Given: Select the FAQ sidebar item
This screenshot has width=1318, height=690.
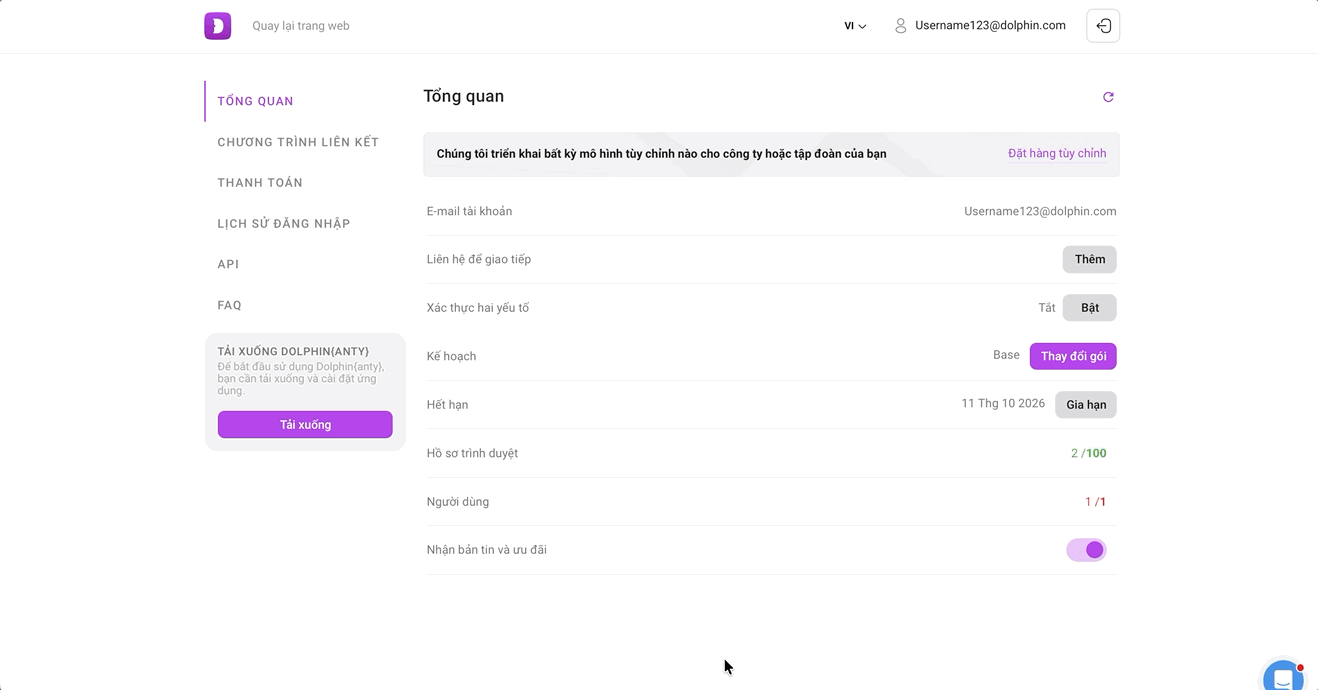Looking at the screenshot, I should [x=229, y=305].
